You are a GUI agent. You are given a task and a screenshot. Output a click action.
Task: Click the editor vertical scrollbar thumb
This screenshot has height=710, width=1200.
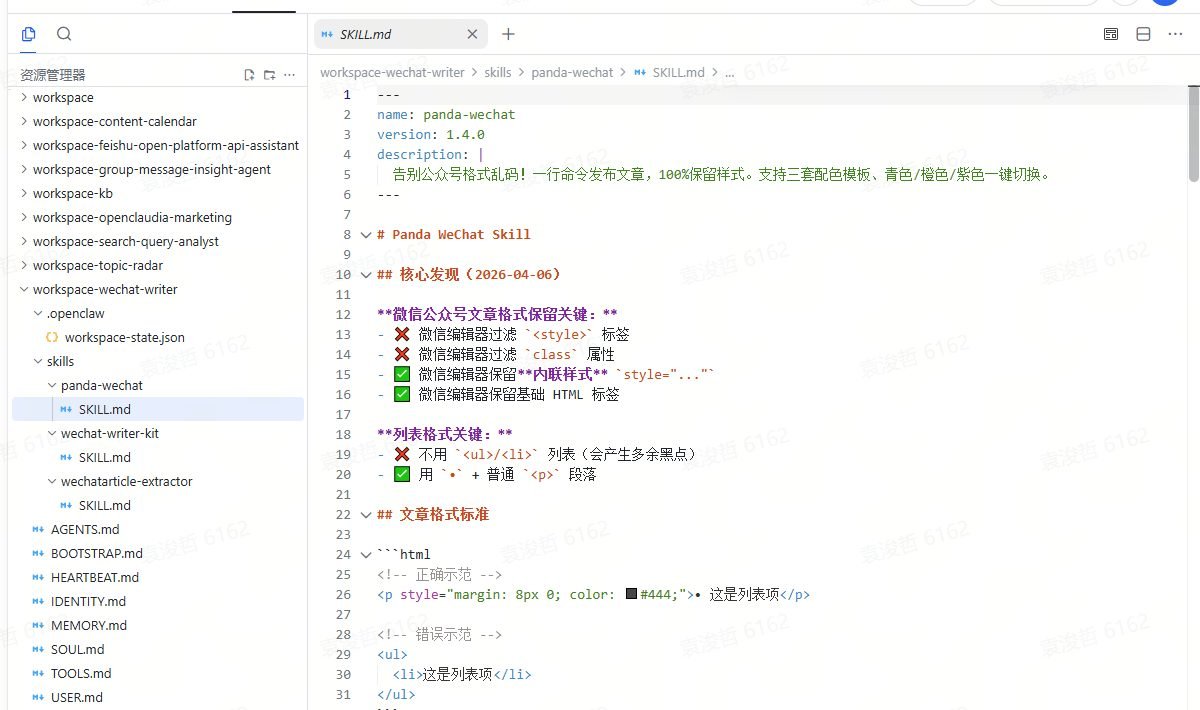(x=1194, y=133)
